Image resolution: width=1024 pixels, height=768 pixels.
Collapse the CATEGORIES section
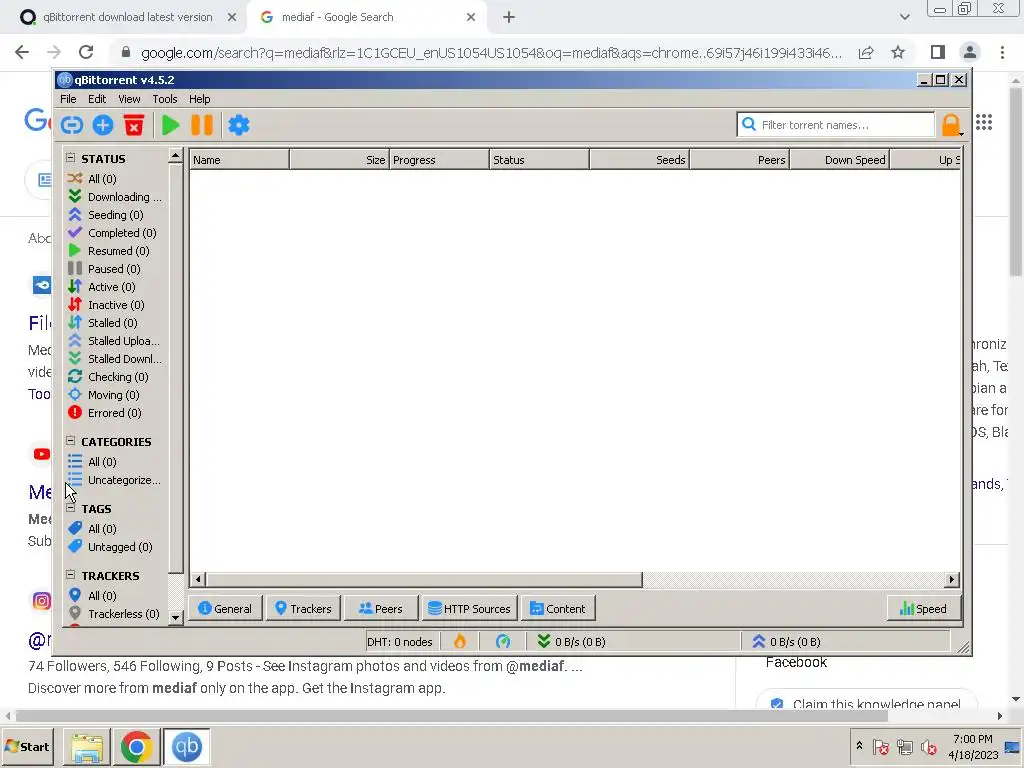coord(71,441)
